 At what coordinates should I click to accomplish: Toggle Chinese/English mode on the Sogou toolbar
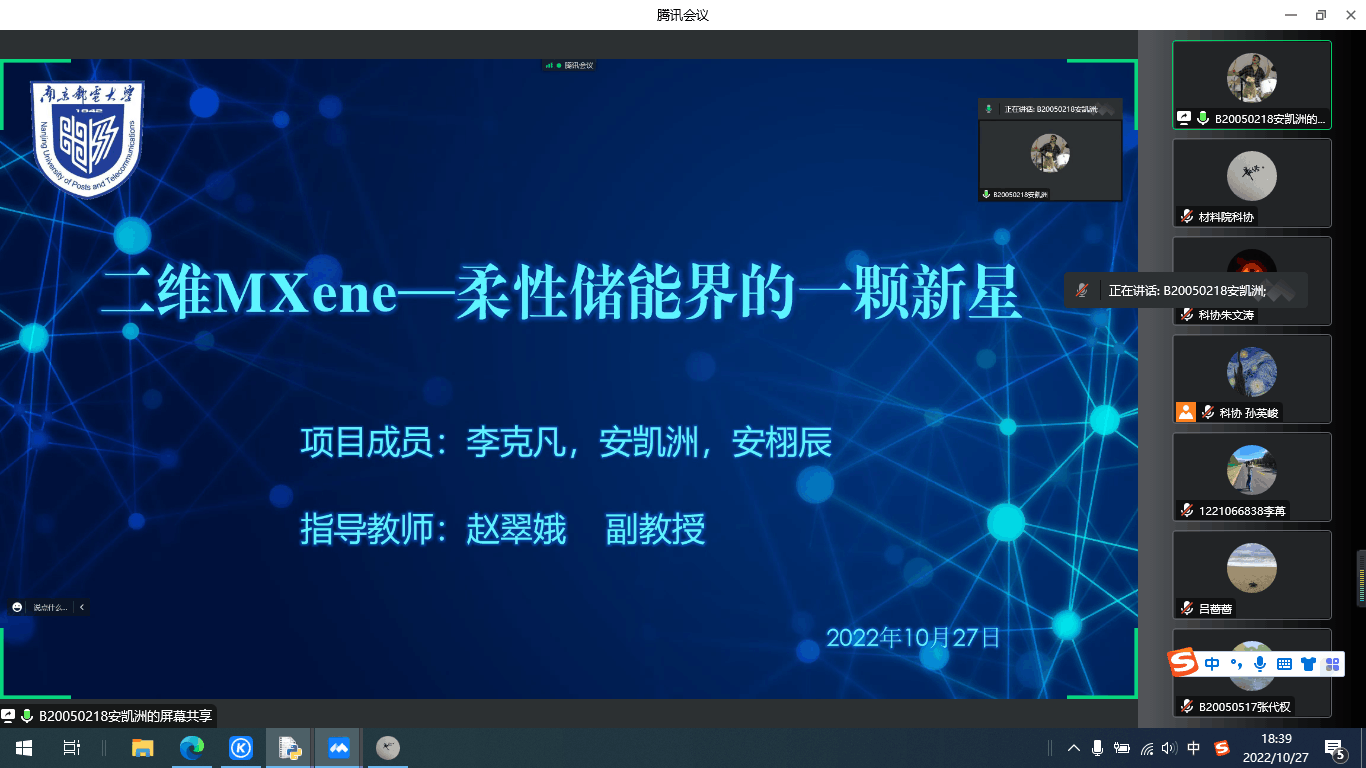click(1212, 664)
